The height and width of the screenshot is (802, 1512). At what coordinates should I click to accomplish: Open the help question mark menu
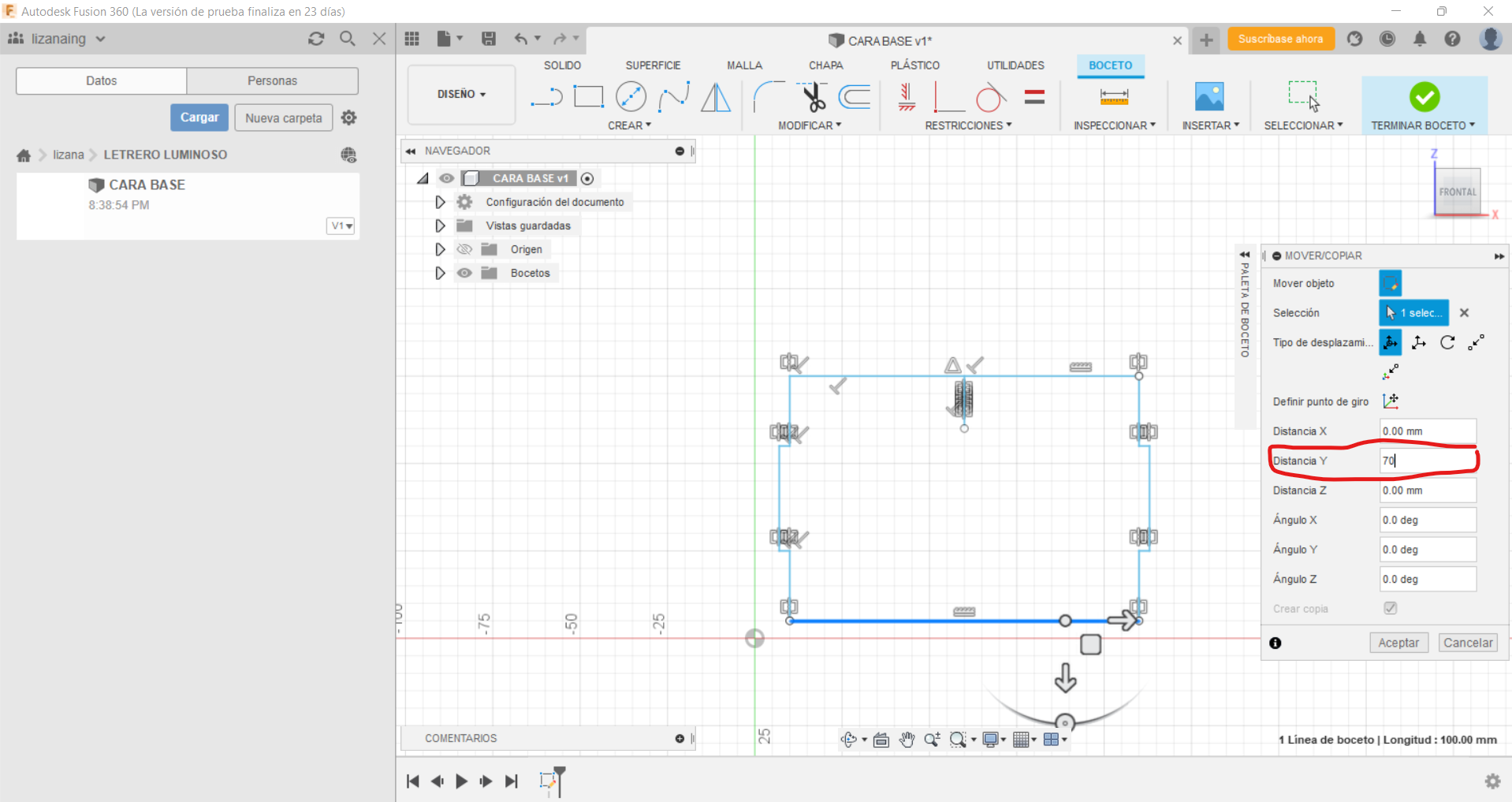click(x=1452, y=39)
